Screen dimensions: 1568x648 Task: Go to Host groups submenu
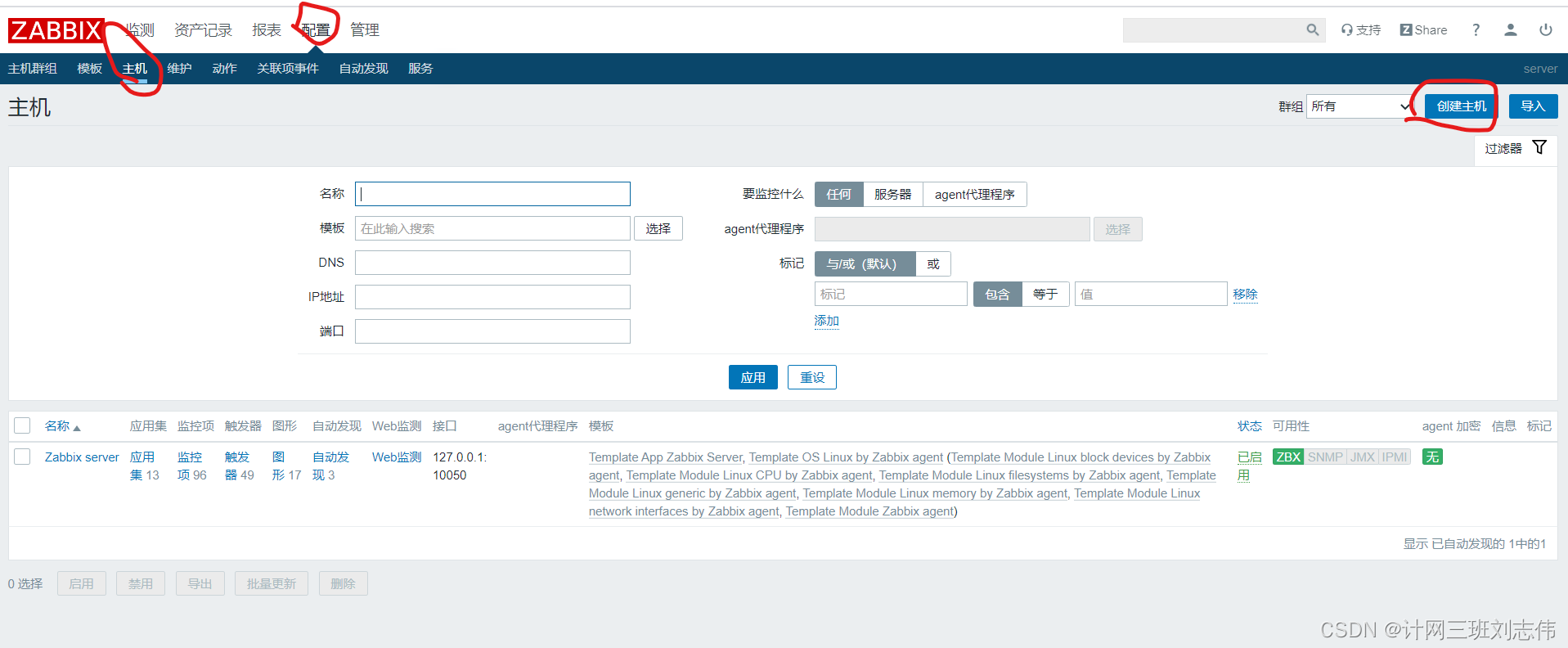(x=33, y=69)
